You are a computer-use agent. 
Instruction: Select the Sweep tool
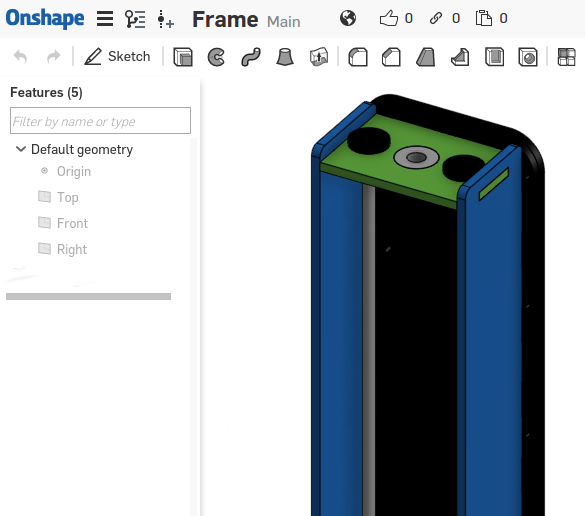coord(251,57)
